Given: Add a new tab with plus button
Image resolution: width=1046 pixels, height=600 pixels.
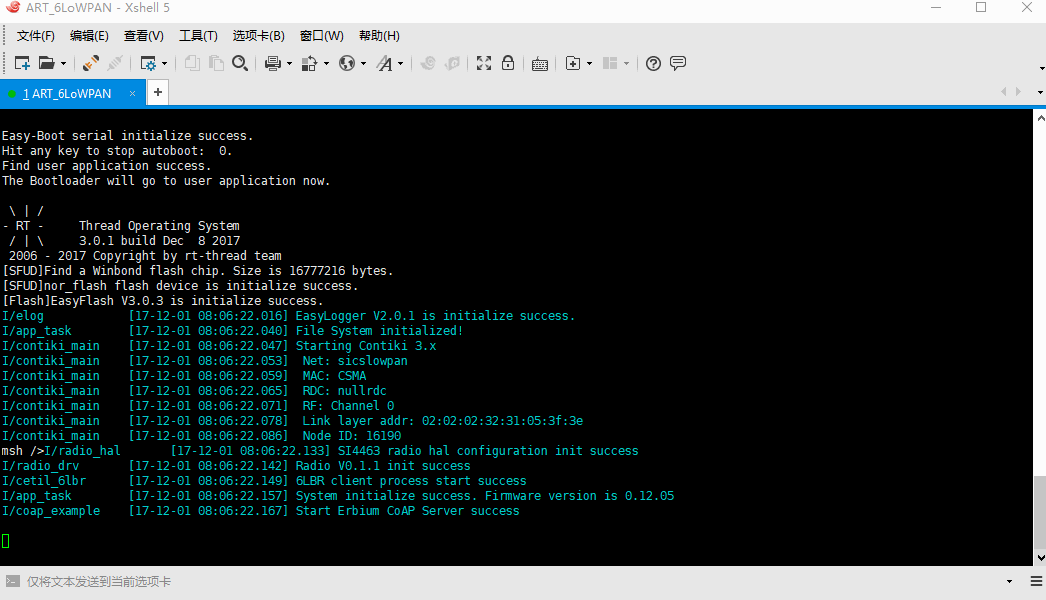Looking at the screenshot, I should coord(158,92).
